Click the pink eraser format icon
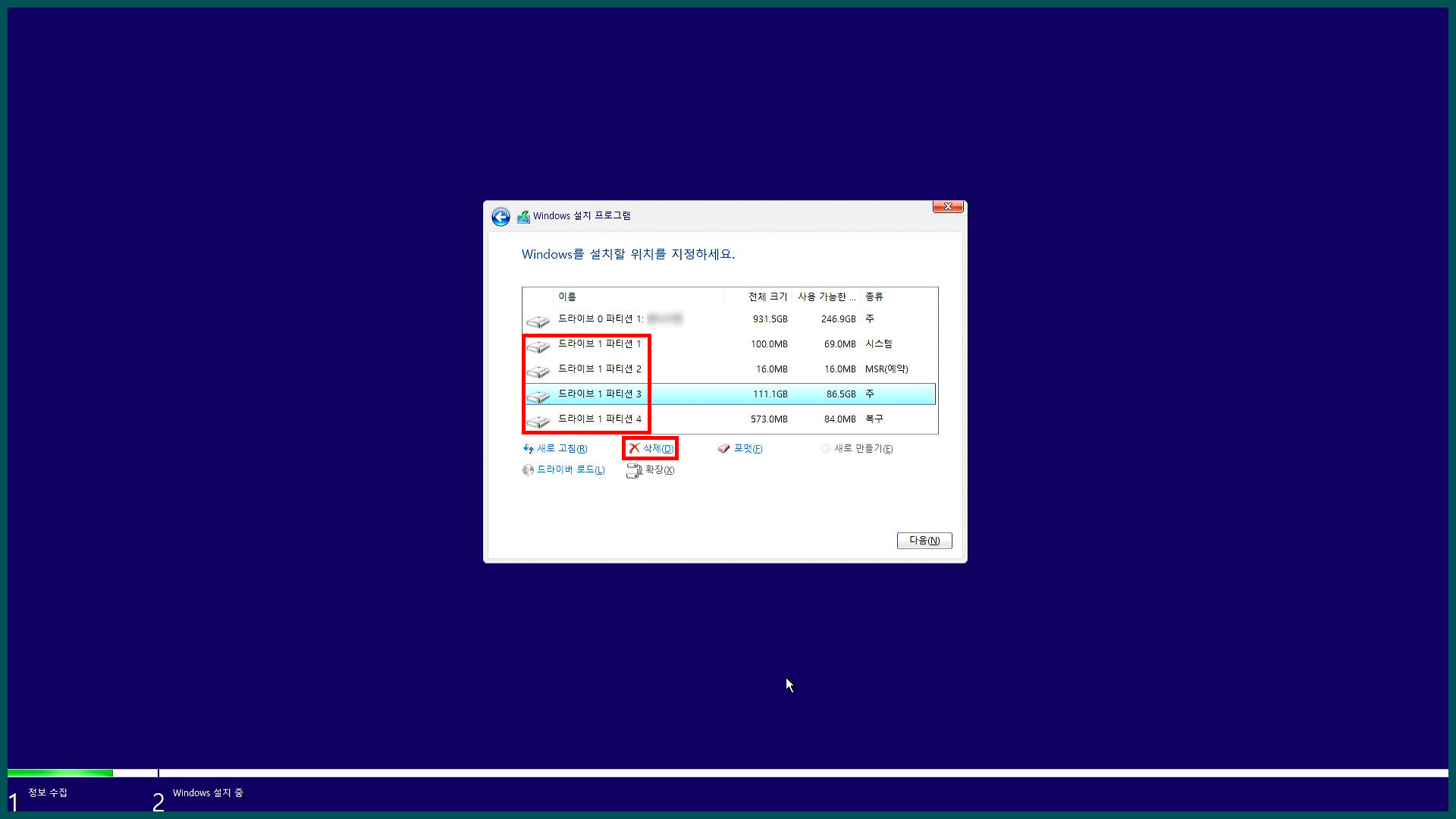The height and width of the screenshot is (819, 1456). pos(723,449)
